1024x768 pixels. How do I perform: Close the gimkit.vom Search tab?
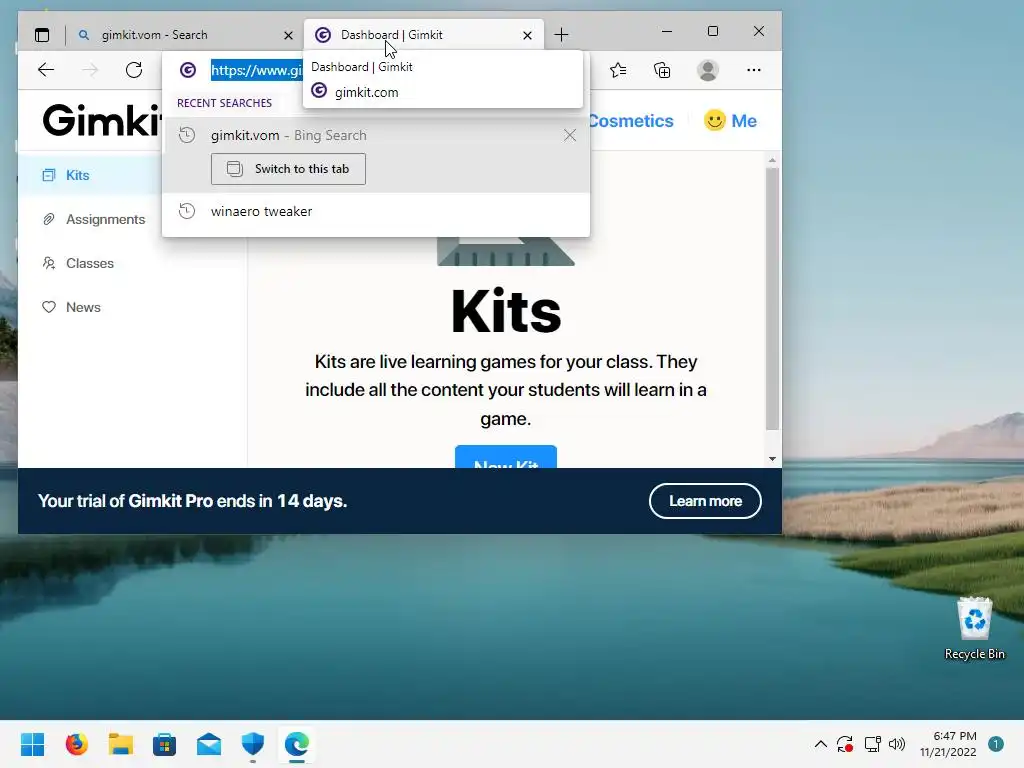point(288,35)
